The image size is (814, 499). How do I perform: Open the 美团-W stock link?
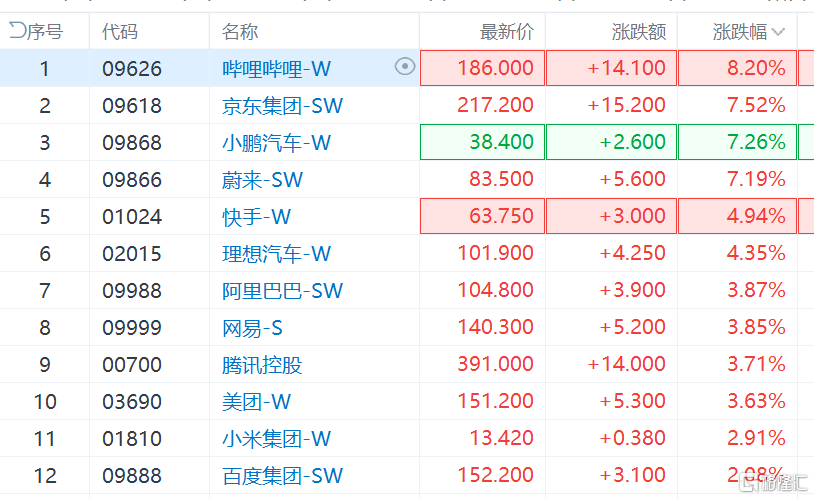tap(256, 401)
